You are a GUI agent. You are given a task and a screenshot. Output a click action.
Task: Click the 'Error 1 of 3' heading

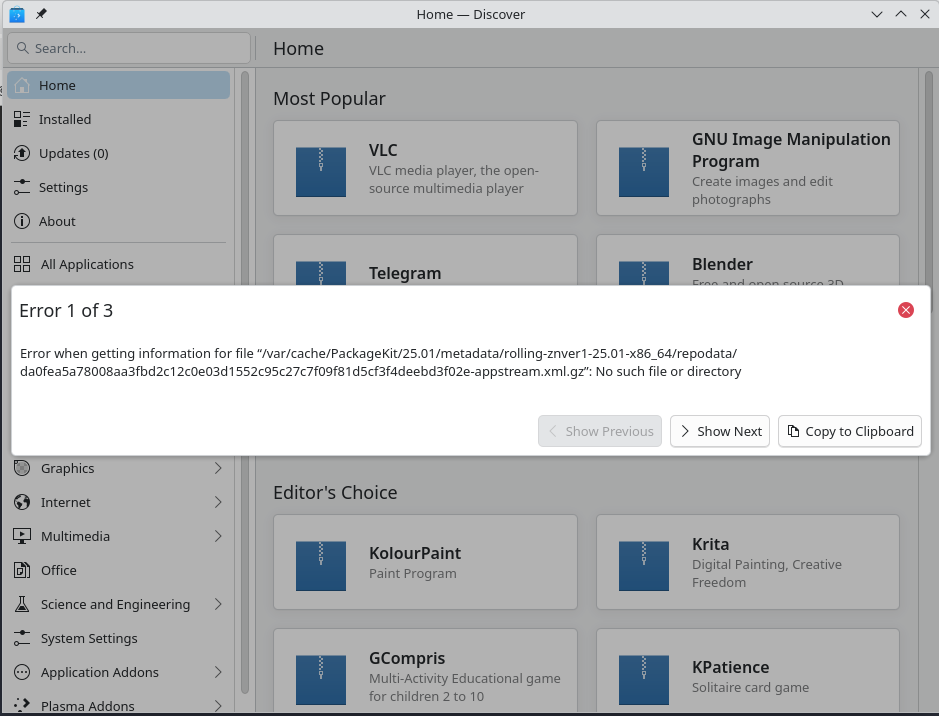(66, 311)
